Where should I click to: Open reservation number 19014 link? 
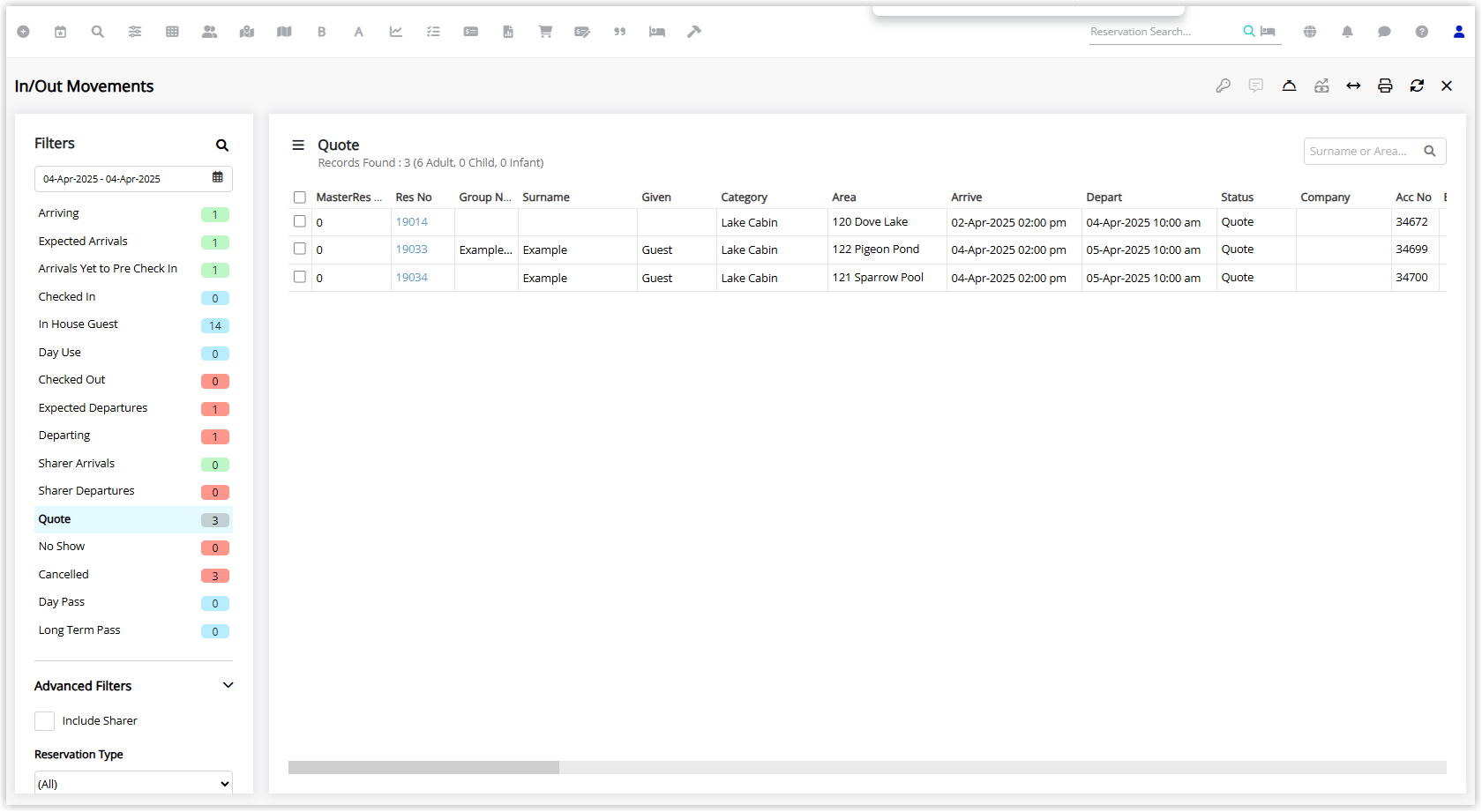412,222
